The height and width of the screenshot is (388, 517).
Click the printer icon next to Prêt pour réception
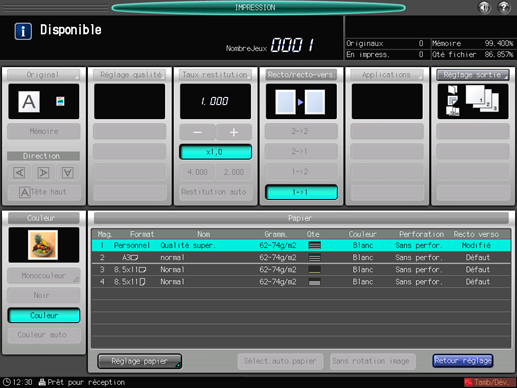tap(42, 382)
